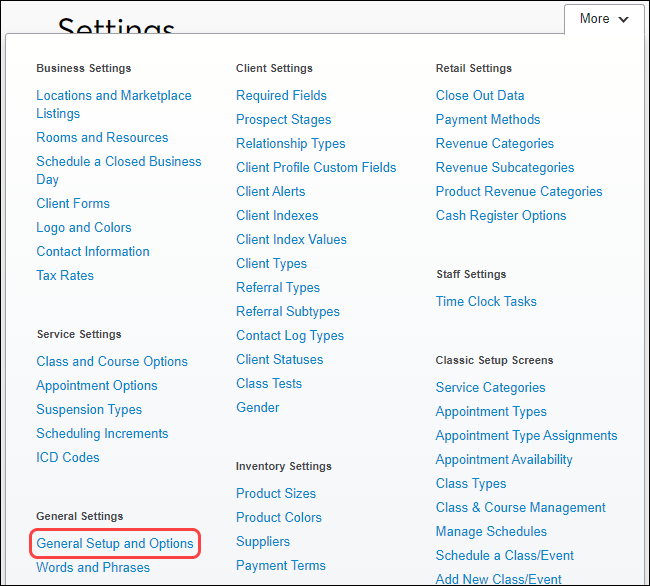Open Referral Subtypes settings

coord(288,312)
